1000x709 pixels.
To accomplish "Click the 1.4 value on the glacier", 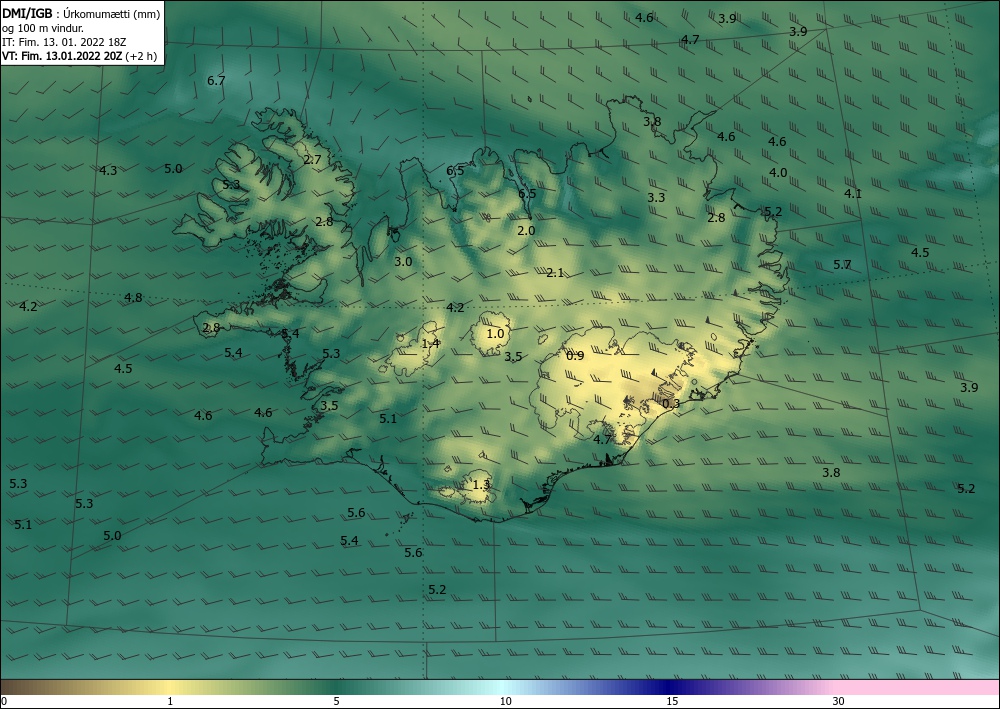I will pyautogui.click(x=430, y=344).
